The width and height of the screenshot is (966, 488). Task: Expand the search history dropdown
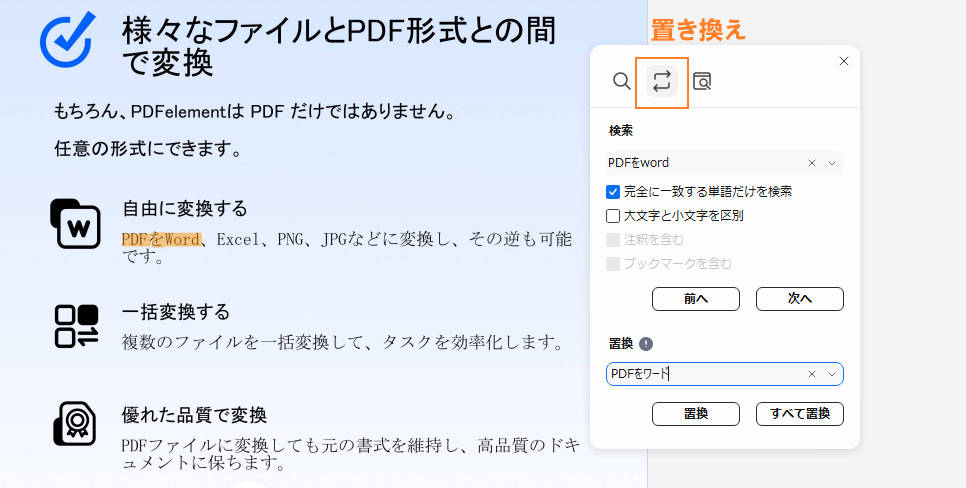831,162
